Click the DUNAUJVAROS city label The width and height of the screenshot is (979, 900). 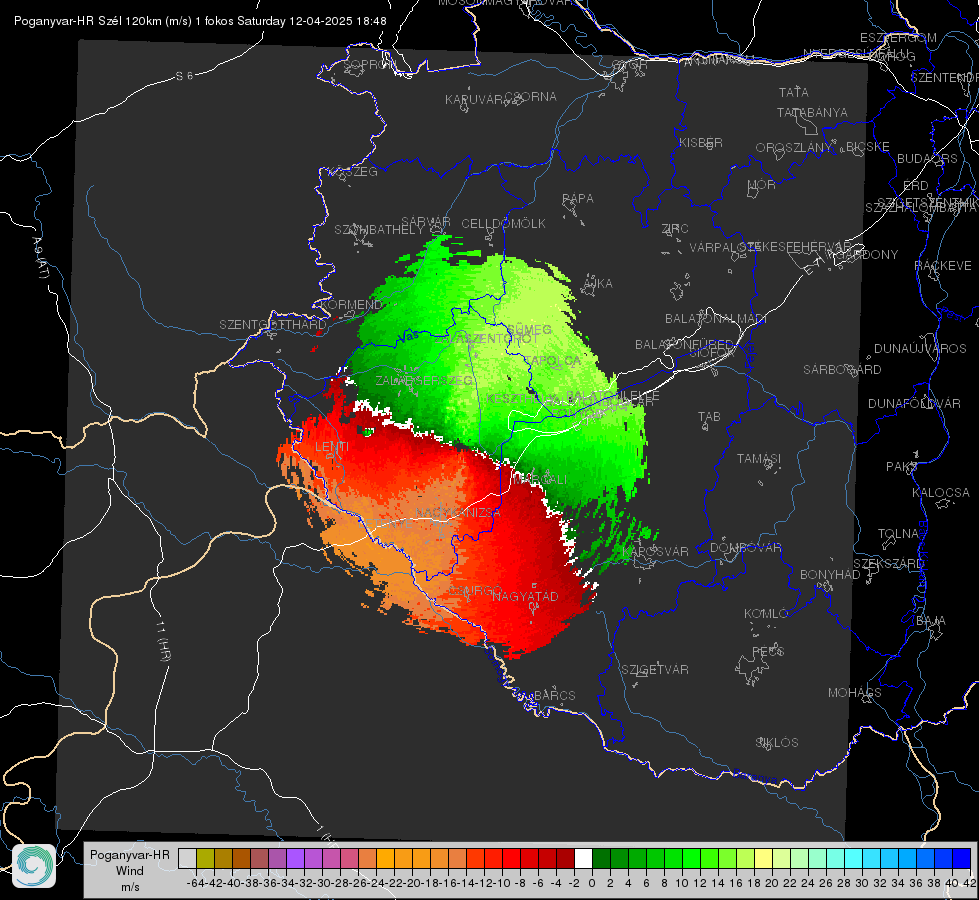click(x=920, y=349)
